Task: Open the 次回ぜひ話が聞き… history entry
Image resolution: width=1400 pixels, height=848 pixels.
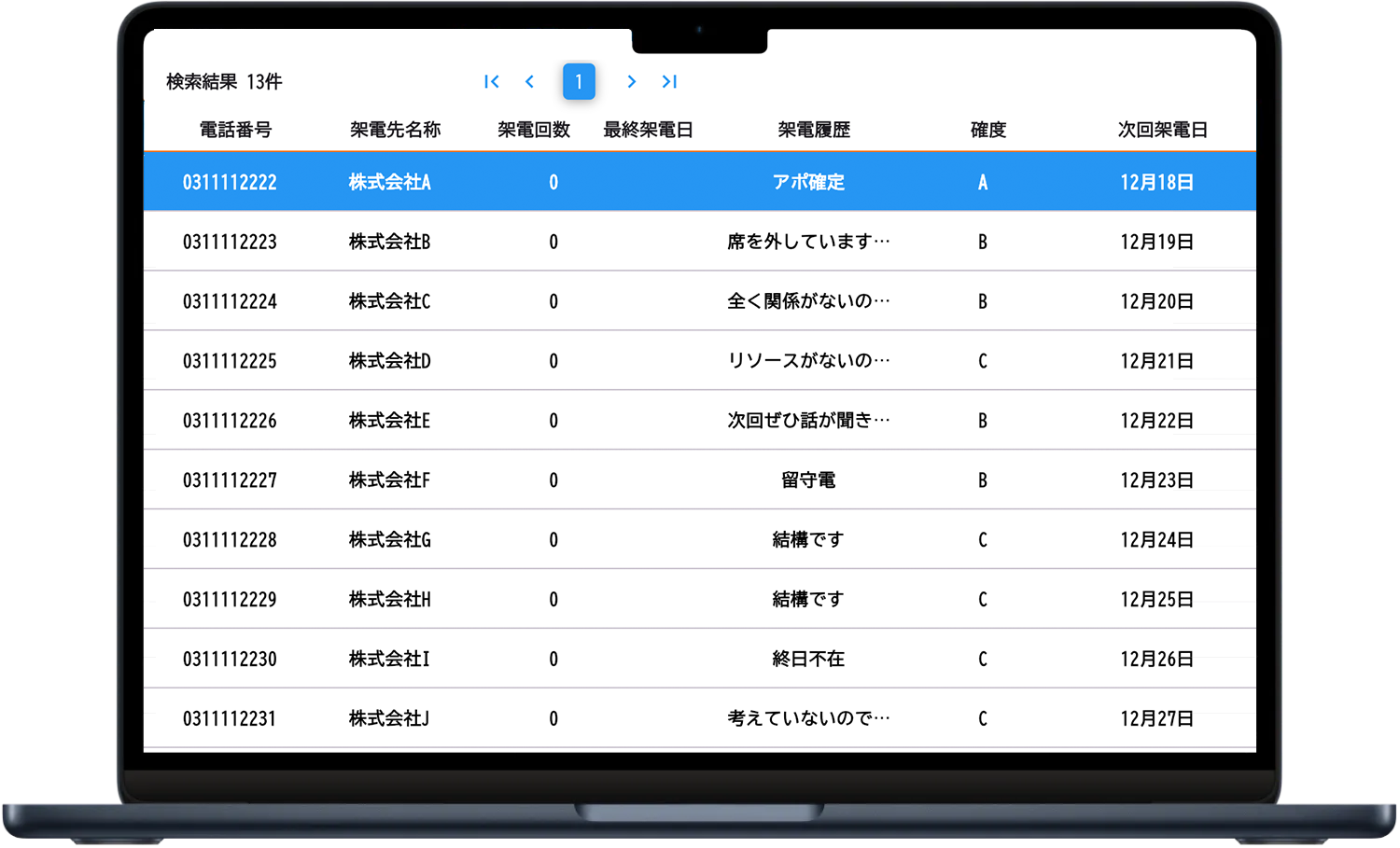Action: tap(808, 422)
